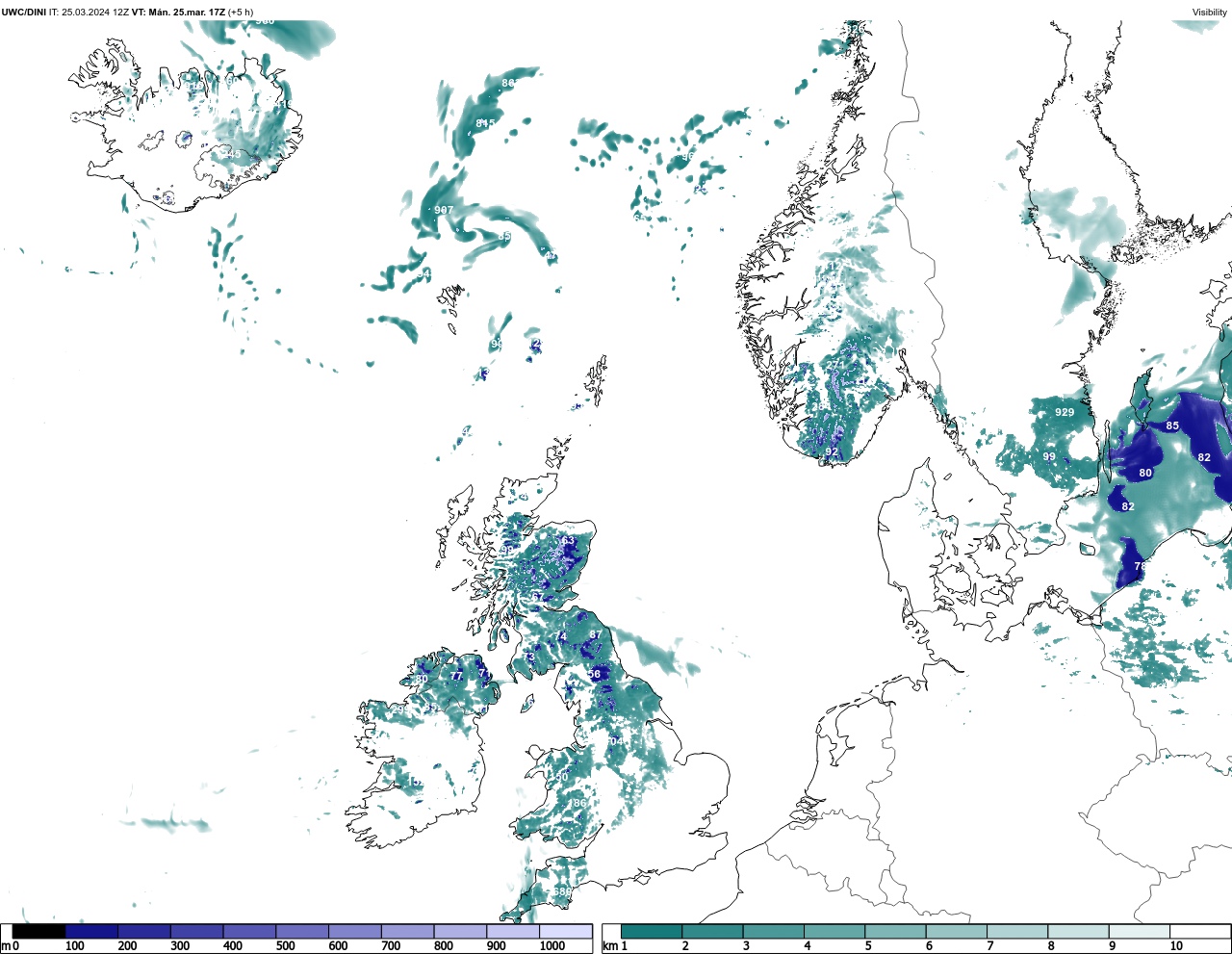Click the '(+5 h)' forecast offset text

241,13
